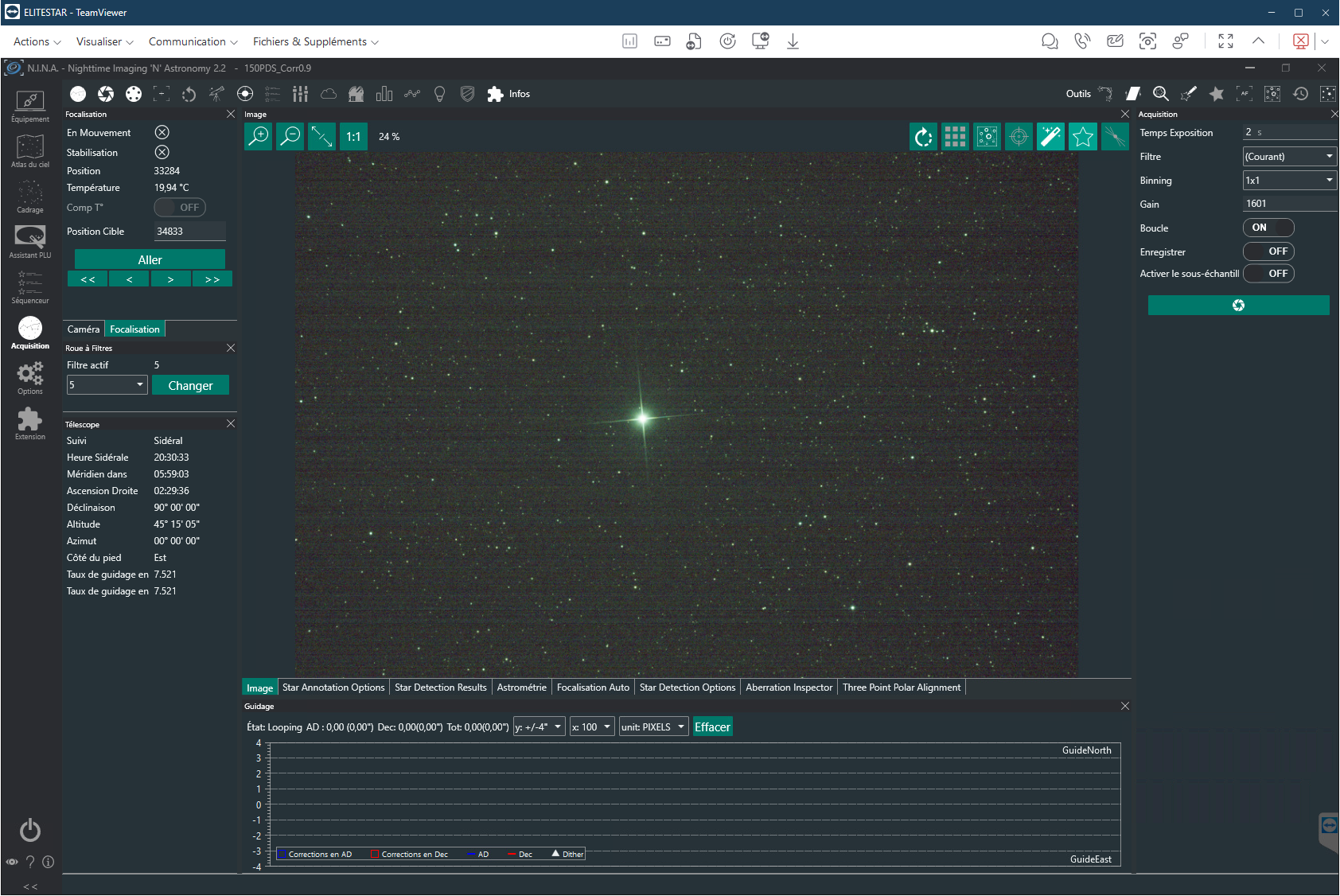The height and width of the screenshot is (896, 1340).
Task: Switch to Star Annotation Options tab
Action: [333, 688]
